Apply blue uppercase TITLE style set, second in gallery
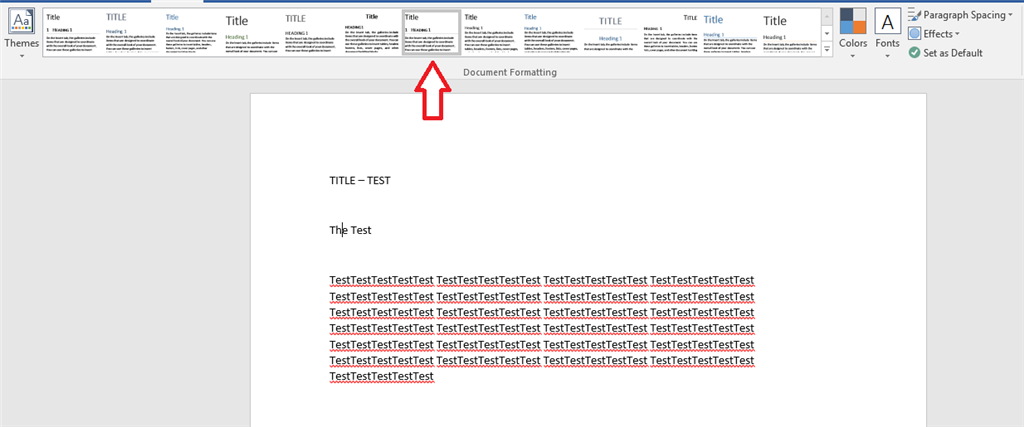Image resolution: width=1024 pixels, height=427 pixels. point(132,33)
